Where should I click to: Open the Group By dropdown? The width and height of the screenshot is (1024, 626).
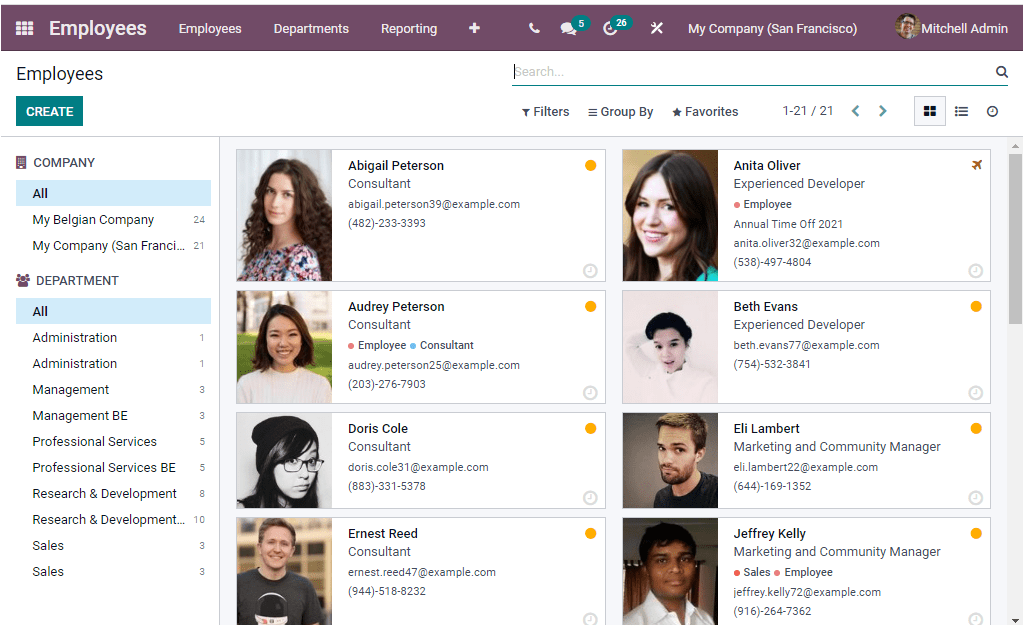(620, 111)
